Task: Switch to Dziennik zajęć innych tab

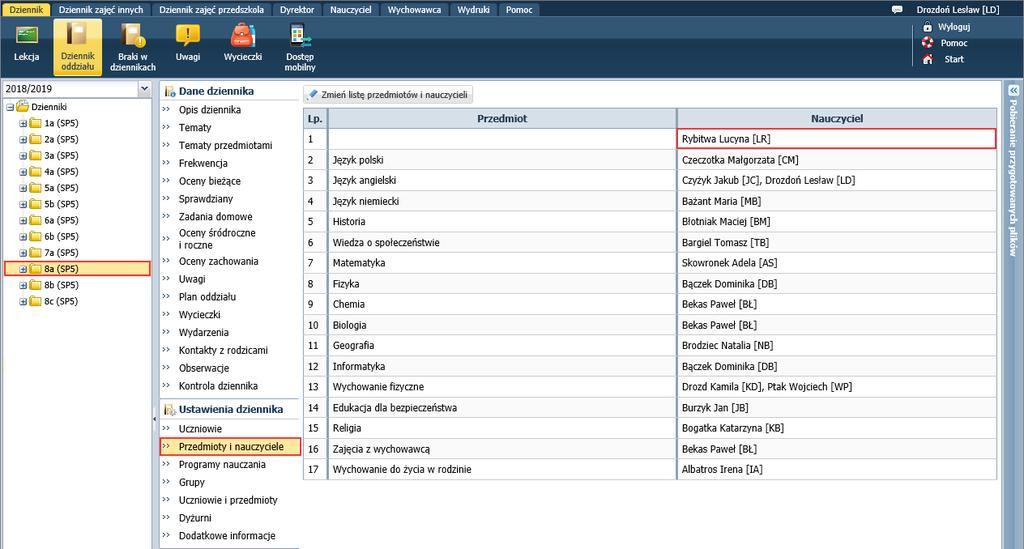Action: coord(101,10)
